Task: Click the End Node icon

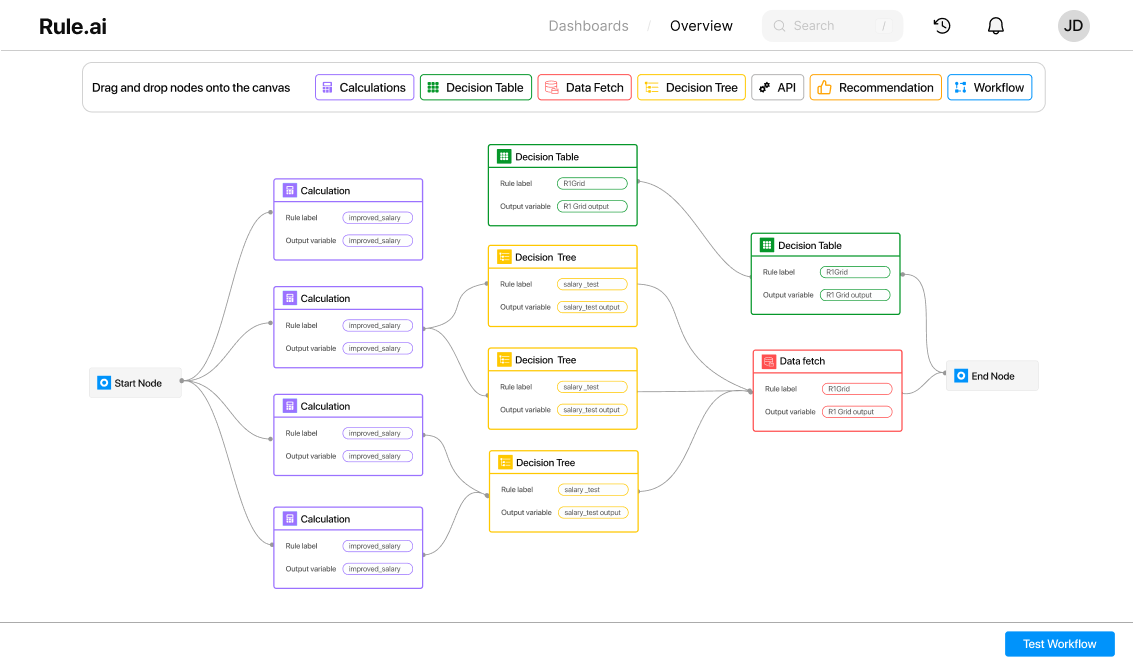Action: [x=961, y=376]
